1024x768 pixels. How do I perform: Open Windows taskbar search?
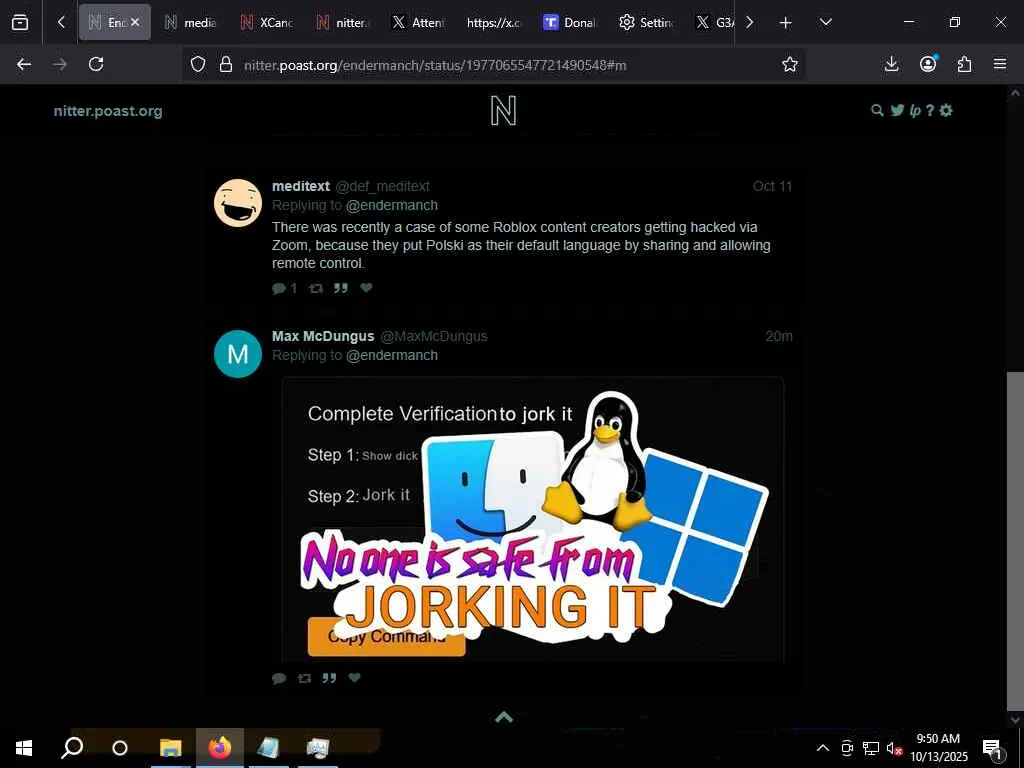click(x=72, y=748)
